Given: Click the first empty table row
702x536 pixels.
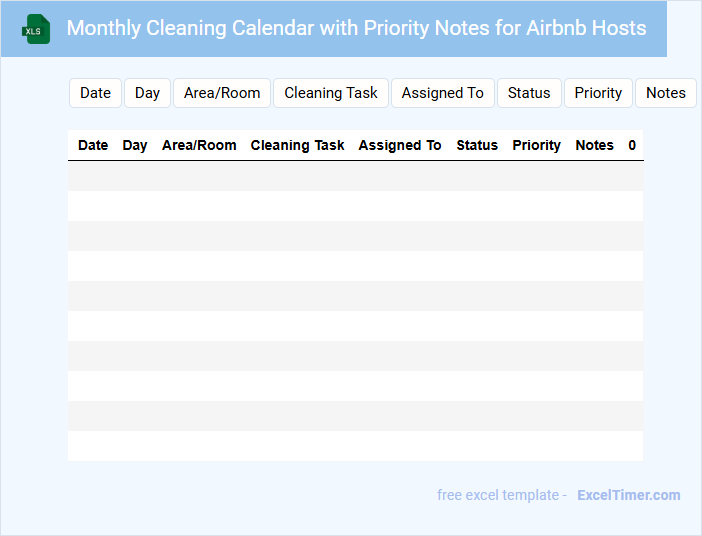Looking at the screenshot, I should click(355, 176).
